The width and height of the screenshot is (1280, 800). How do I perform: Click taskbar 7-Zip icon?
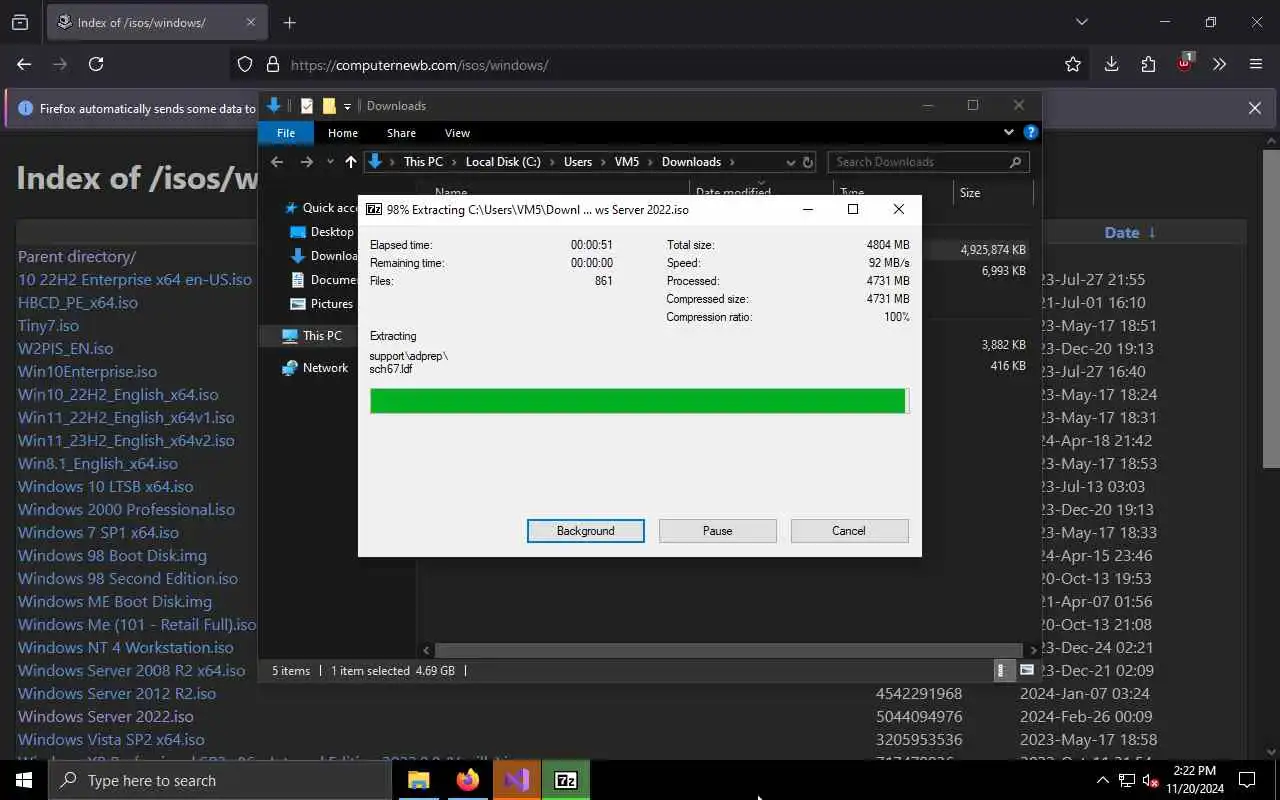(x=566, y=780)
